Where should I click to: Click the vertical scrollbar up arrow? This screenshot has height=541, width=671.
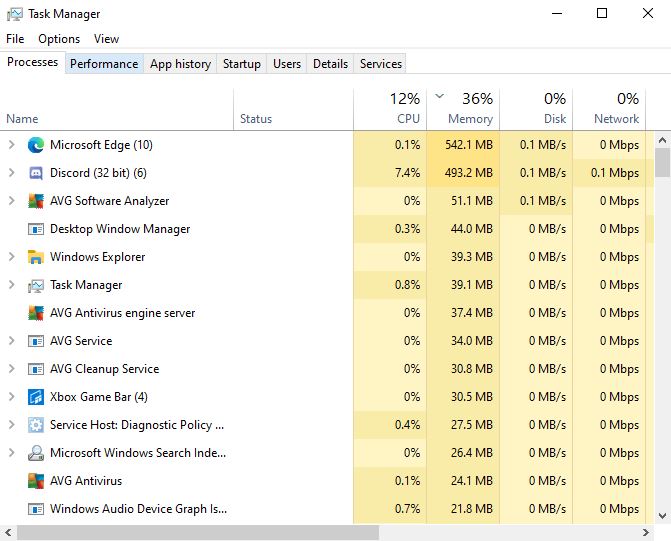click(662, 140)
